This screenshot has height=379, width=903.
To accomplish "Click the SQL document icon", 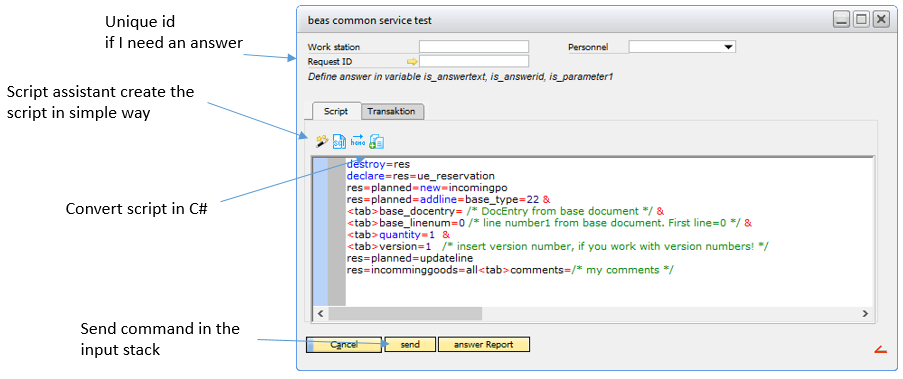I will (340, 142).
